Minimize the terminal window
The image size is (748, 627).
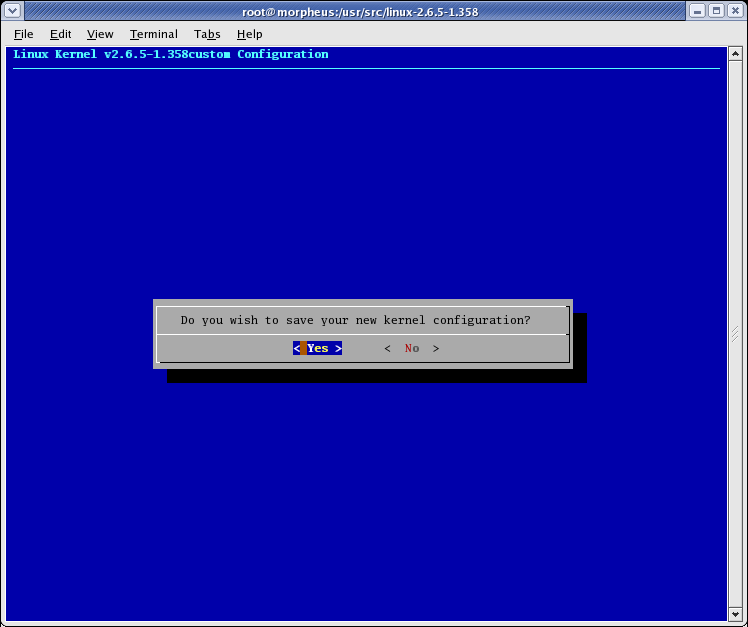click(698, 11)
